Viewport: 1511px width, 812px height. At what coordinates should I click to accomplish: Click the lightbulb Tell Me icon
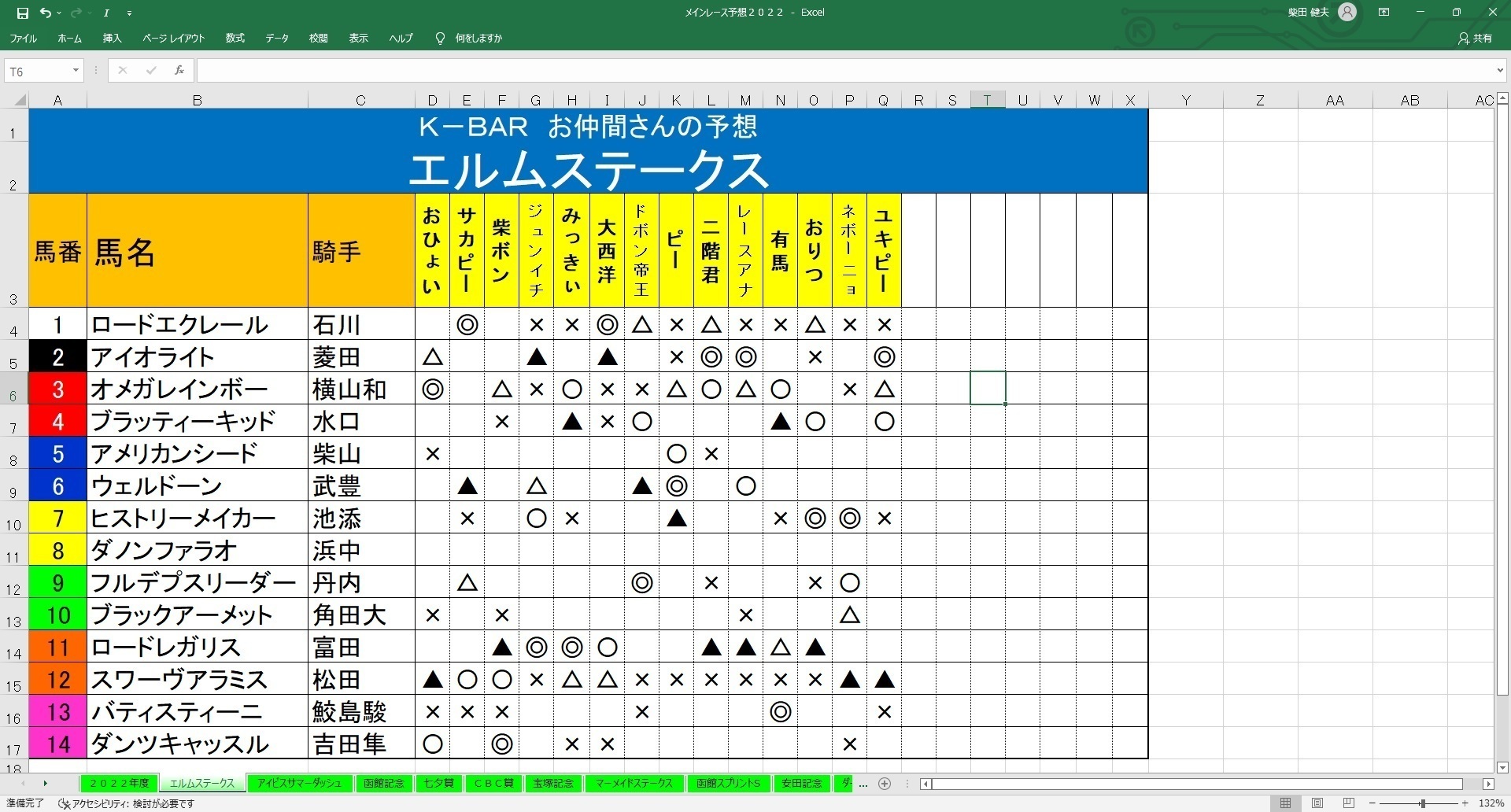440,38
